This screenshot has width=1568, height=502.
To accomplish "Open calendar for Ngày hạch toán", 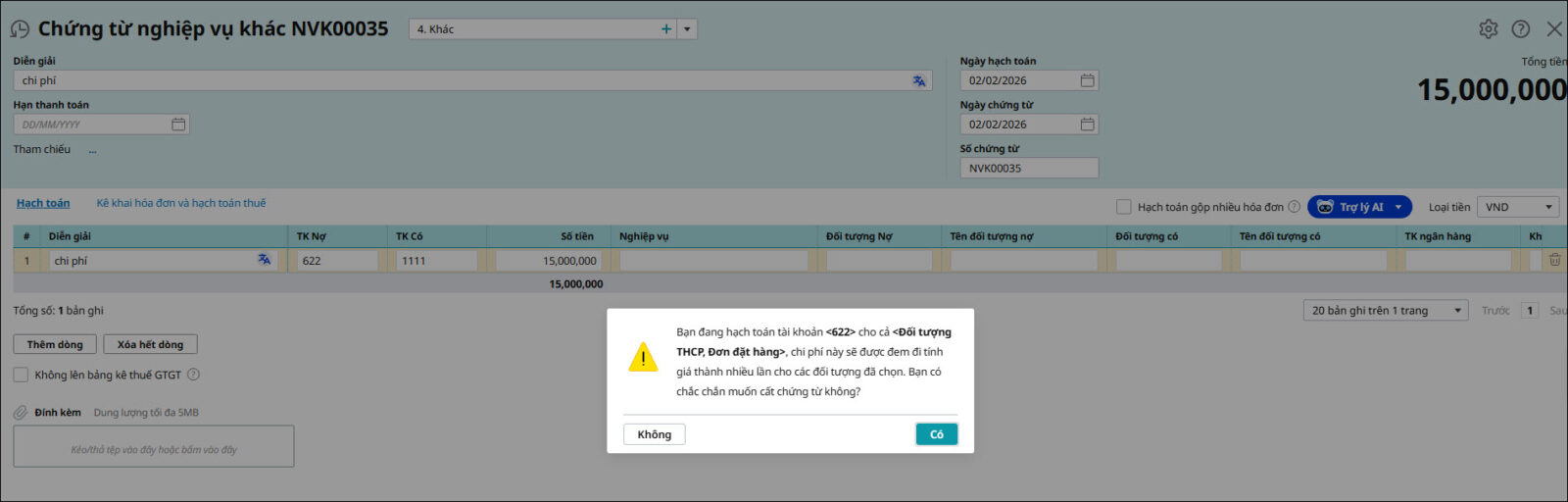I will 1087,80.
